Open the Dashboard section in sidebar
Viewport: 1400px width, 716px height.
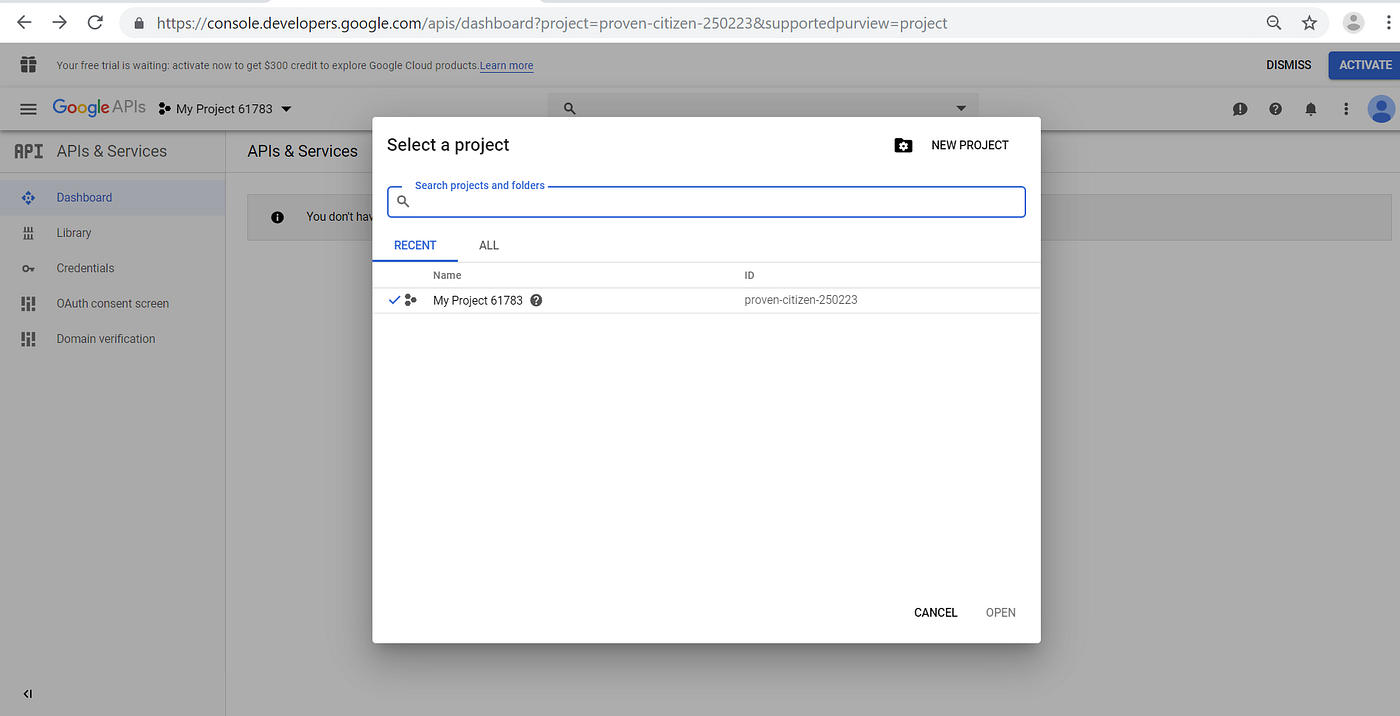pyautogui.click(x=84, y=197)
